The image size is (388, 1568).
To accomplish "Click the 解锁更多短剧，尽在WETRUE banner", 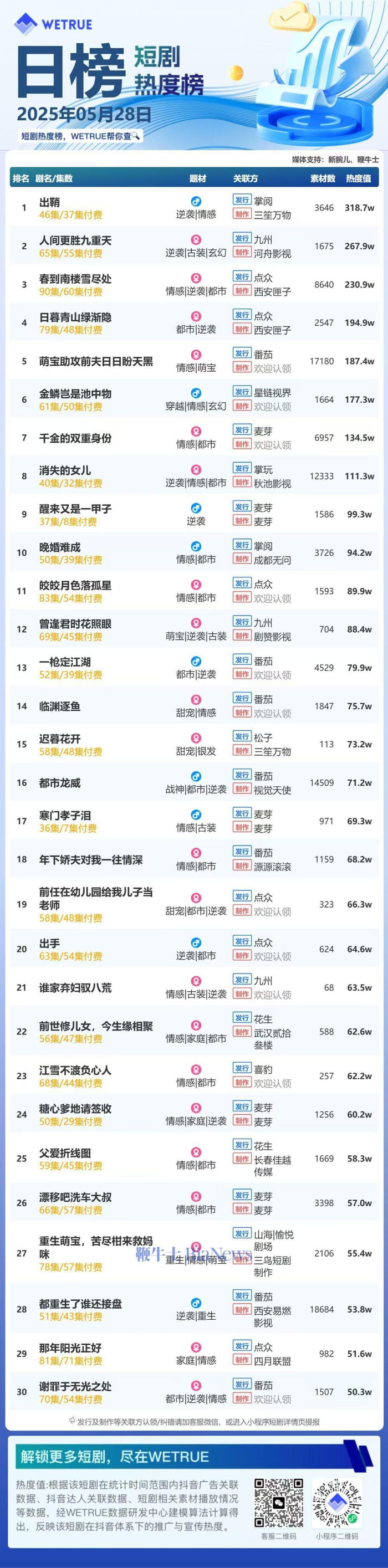I will coord(115,1457).
